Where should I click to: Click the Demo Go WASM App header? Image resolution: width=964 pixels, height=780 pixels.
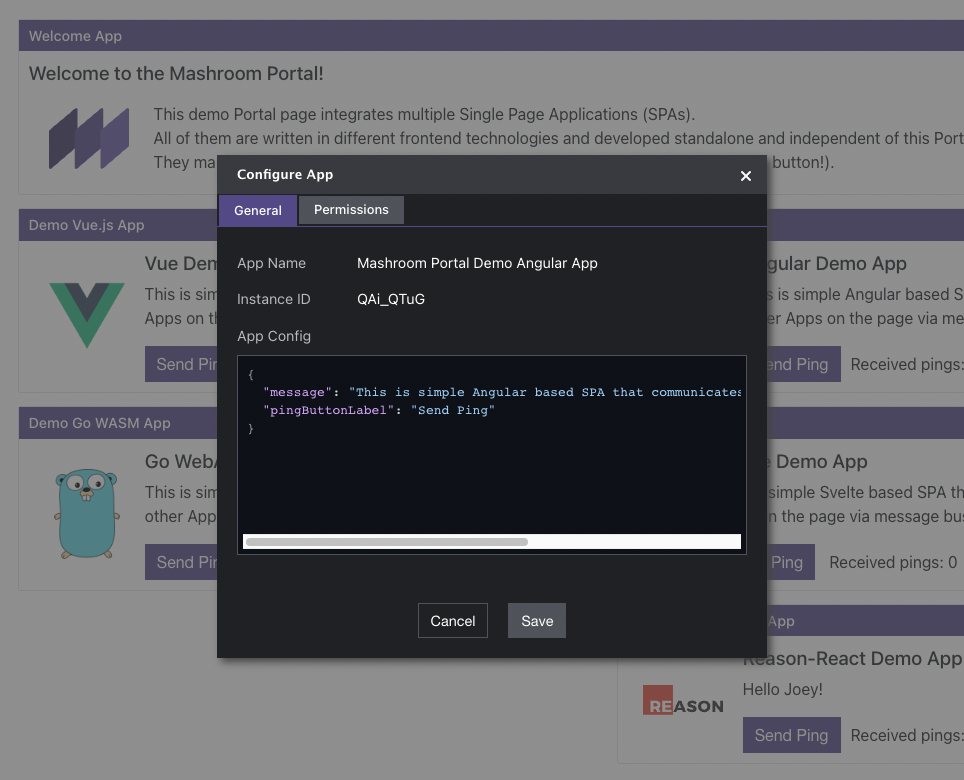coord(118,423)
